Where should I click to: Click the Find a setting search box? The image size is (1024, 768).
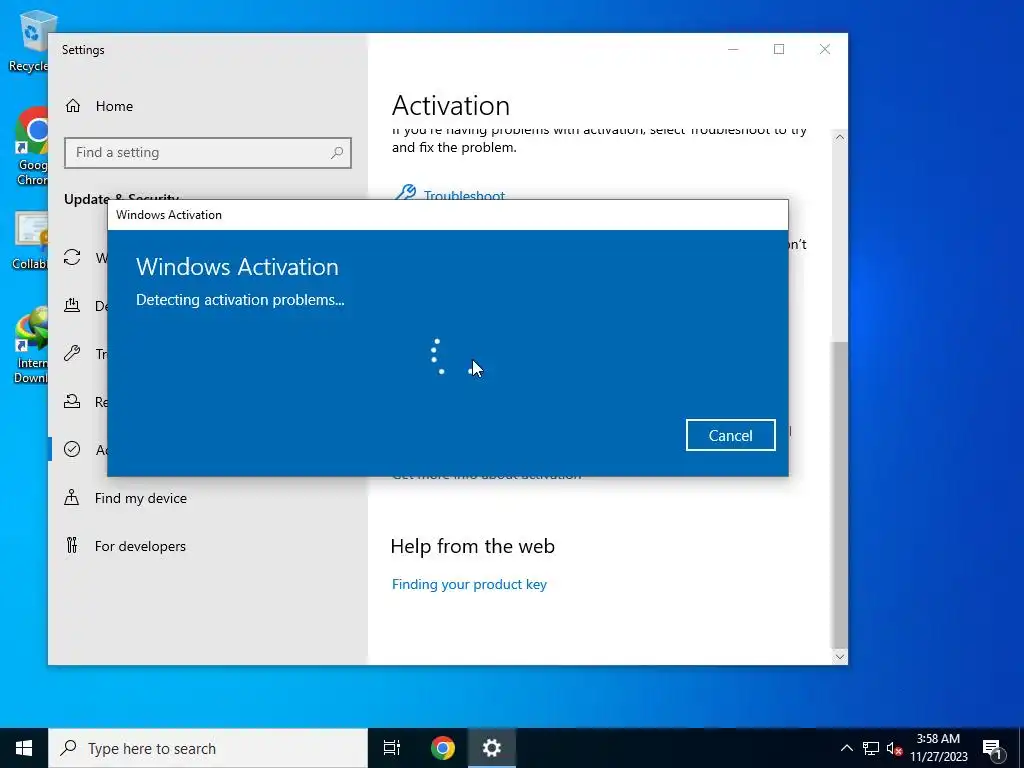tap(208, 153)
